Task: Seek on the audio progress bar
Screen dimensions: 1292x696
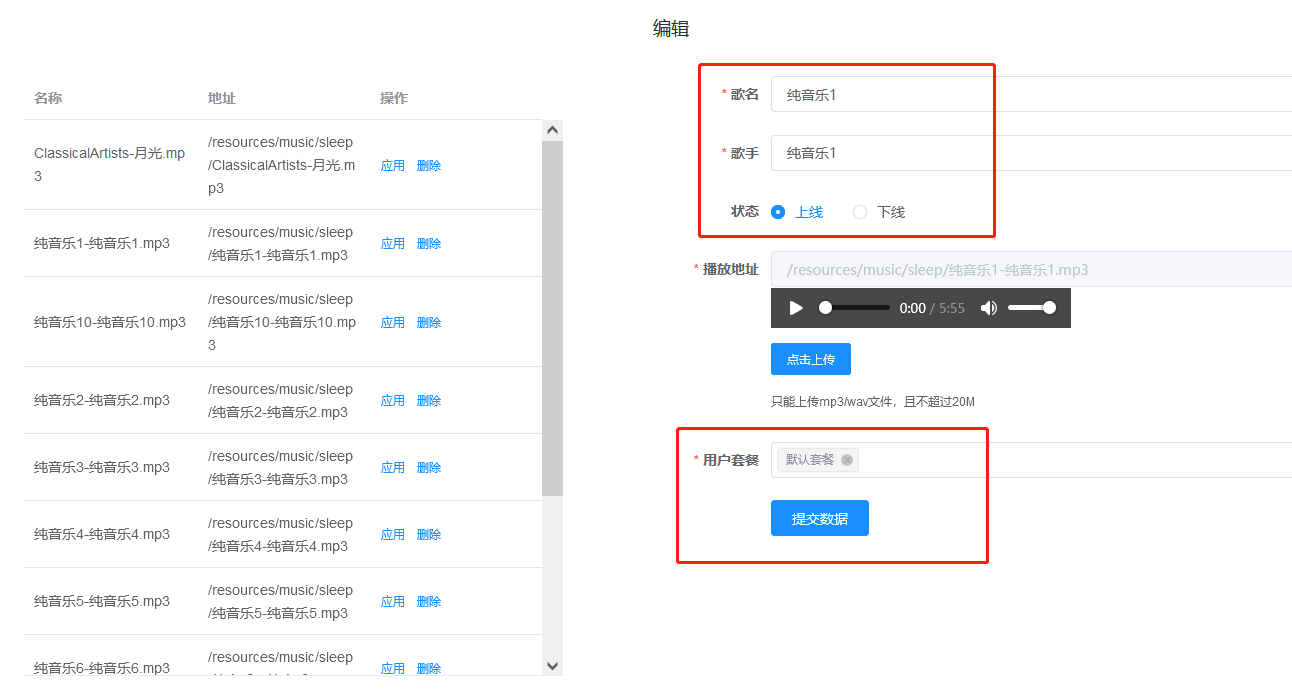Action: point(855,308)
